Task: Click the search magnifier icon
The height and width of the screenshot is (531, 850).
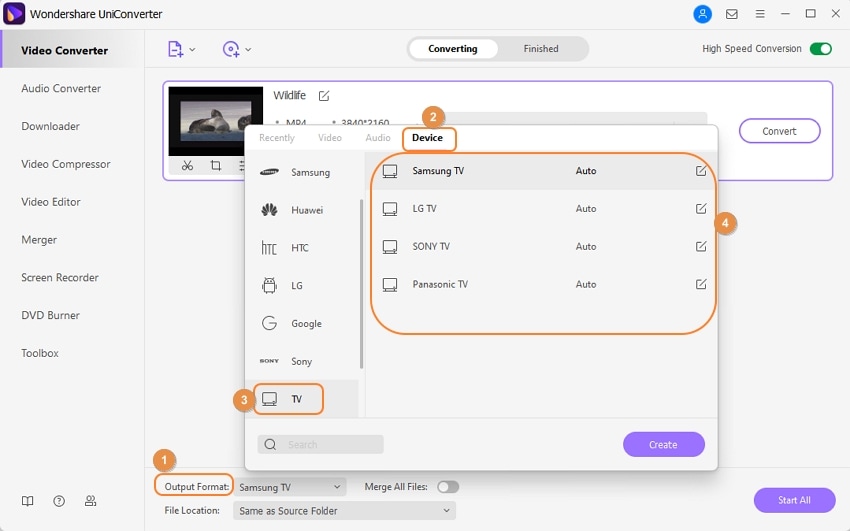Action: pyautogui.click(x=270, y=444)
